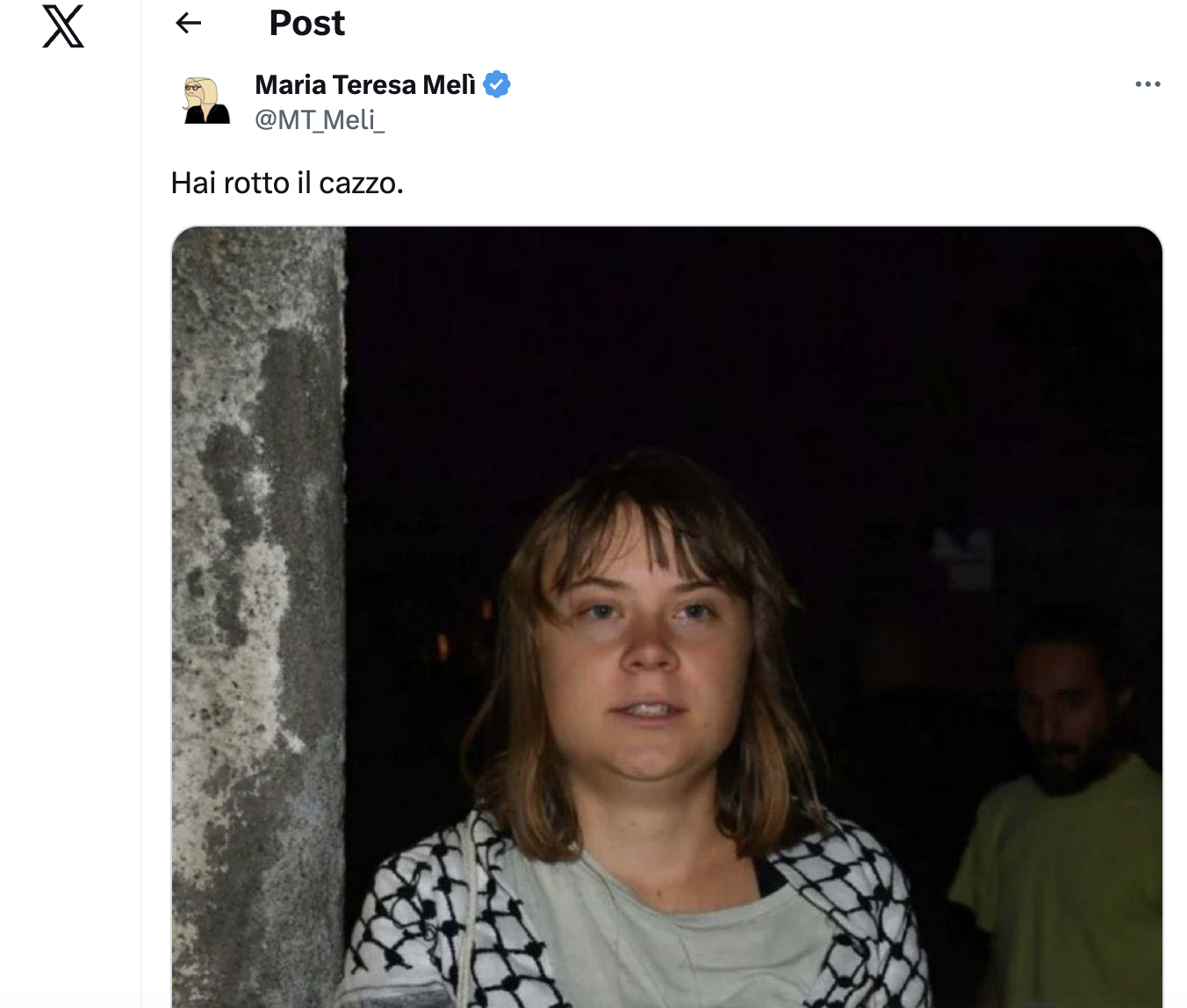Click the concrete pillar in the photo

[x=256, y=615]
